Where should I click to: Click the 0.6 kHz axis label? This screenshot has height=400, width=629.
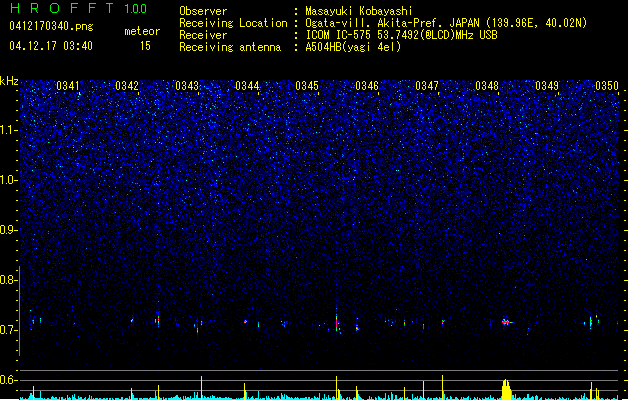point(9,380)
